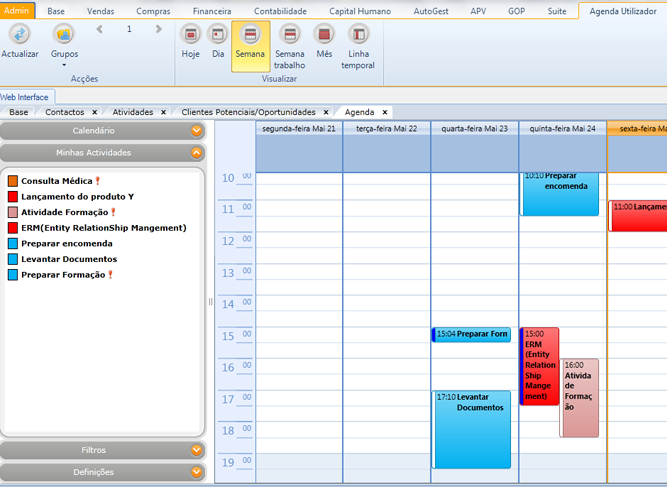Select Consulta Médica in activities list
The width and height of the screenshot is (667, 488).
[x=56, y=181]
